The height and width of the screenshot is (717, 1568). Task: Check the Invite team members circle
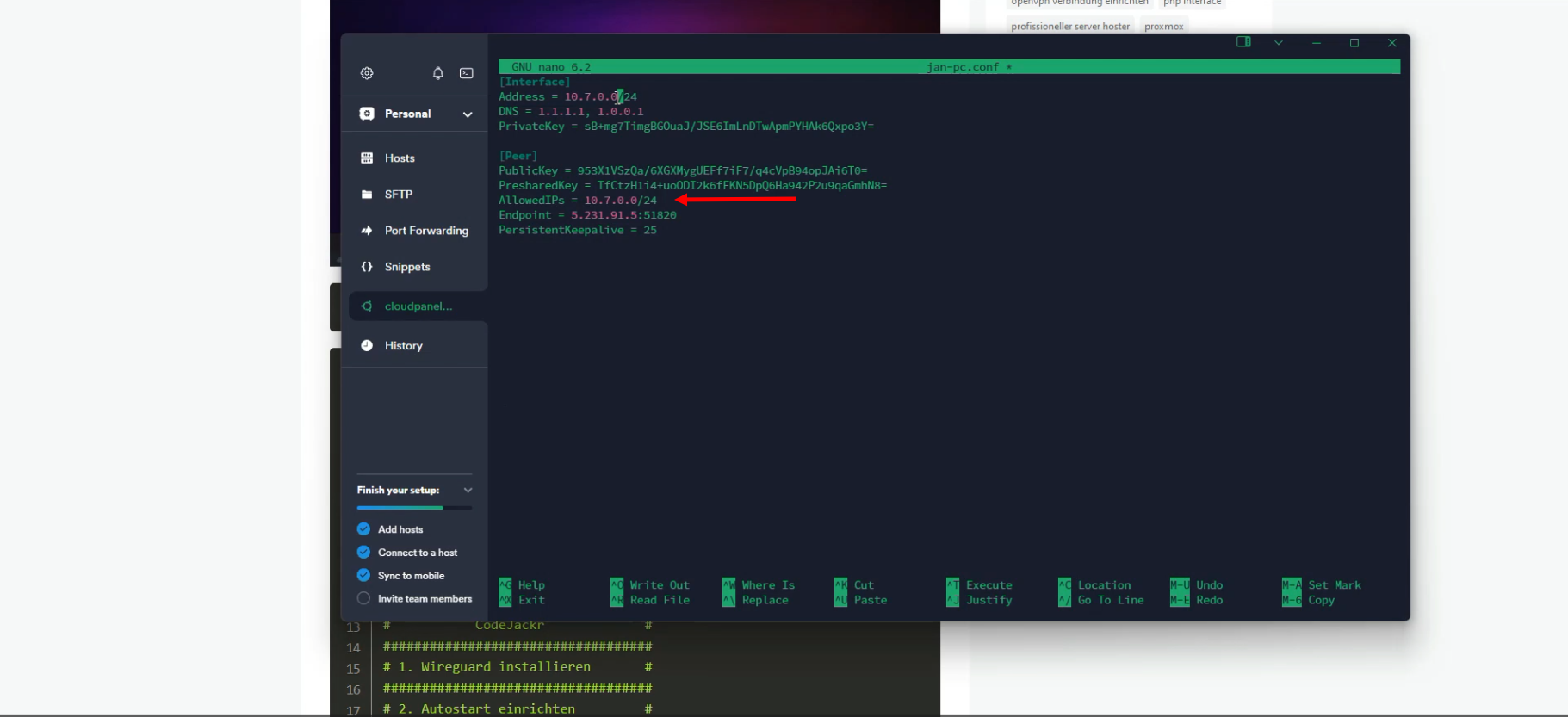[363, 599]
